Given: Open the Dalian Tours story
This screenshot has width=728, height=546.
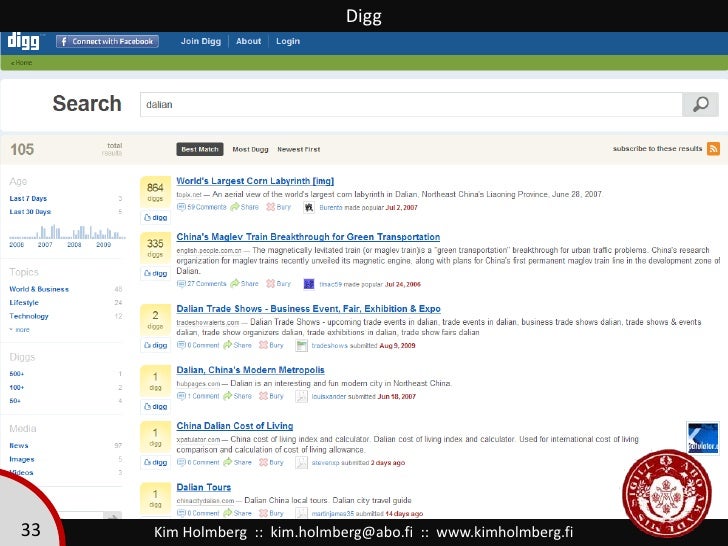Looking at the screenshot, I should point(203,488).
